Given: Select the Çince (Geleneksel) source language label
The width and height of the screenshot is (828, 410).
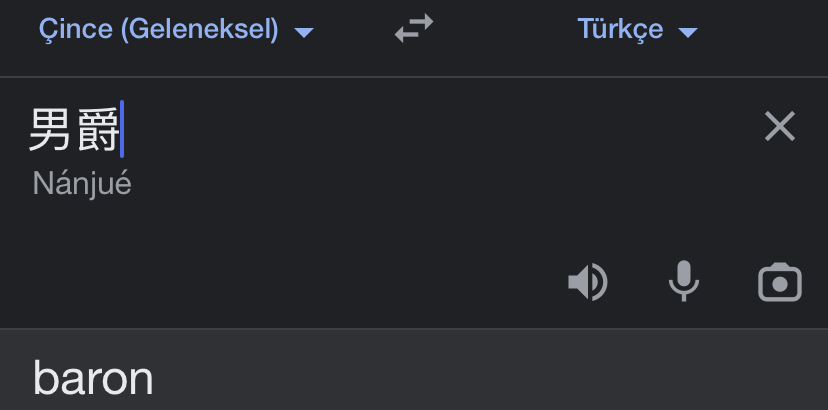Looking at the screenshot, I should (159, 29).
